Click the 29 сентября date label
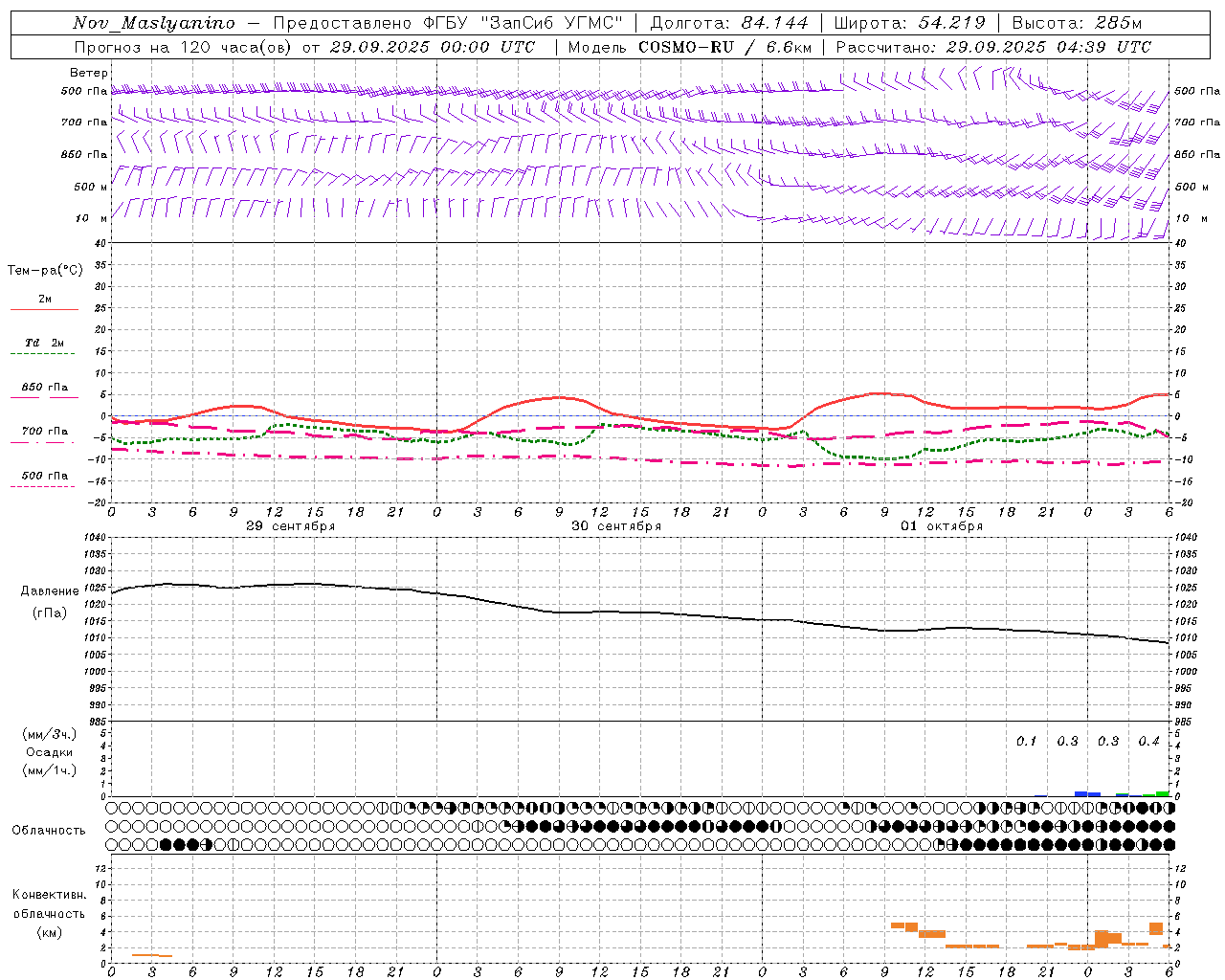The width and height of the screenshot is (1225, 980). tap(290, 526)
